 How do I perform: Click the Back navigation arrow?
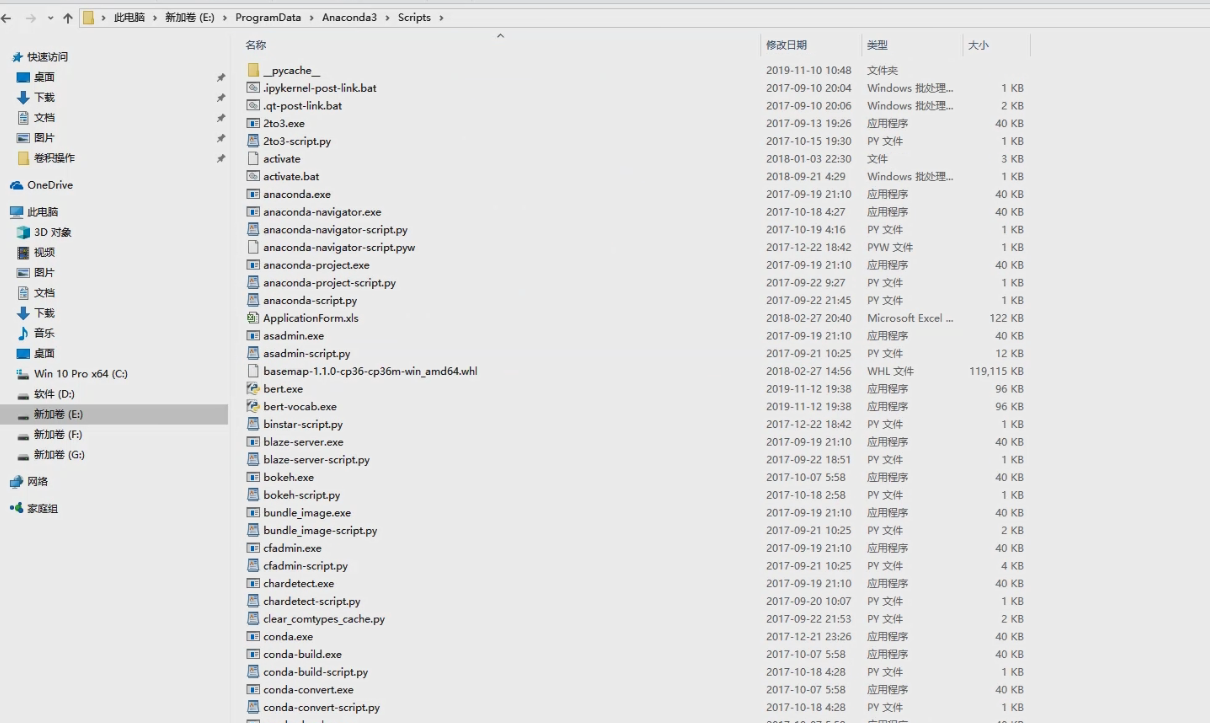pyautogui.click(x=7, y=18)
